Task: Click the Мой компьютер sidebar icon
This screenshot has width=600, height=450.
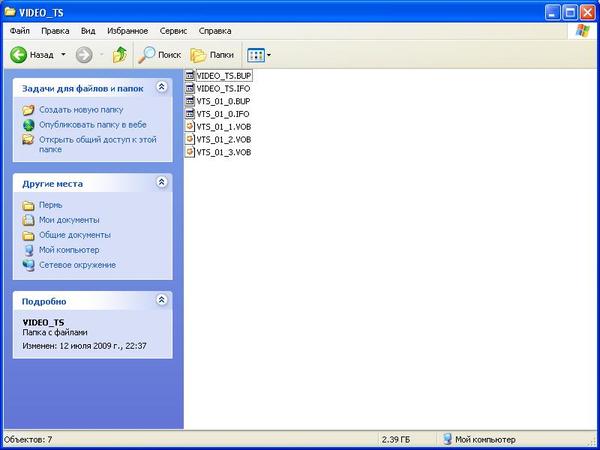Action: [x=28, y=250]
